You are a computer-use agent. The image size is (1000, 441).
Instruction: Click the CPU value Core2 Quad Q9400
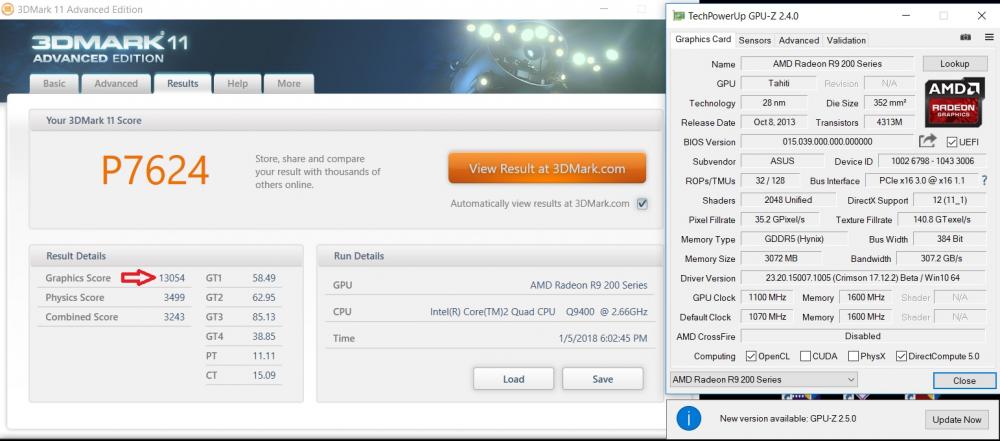539,311
